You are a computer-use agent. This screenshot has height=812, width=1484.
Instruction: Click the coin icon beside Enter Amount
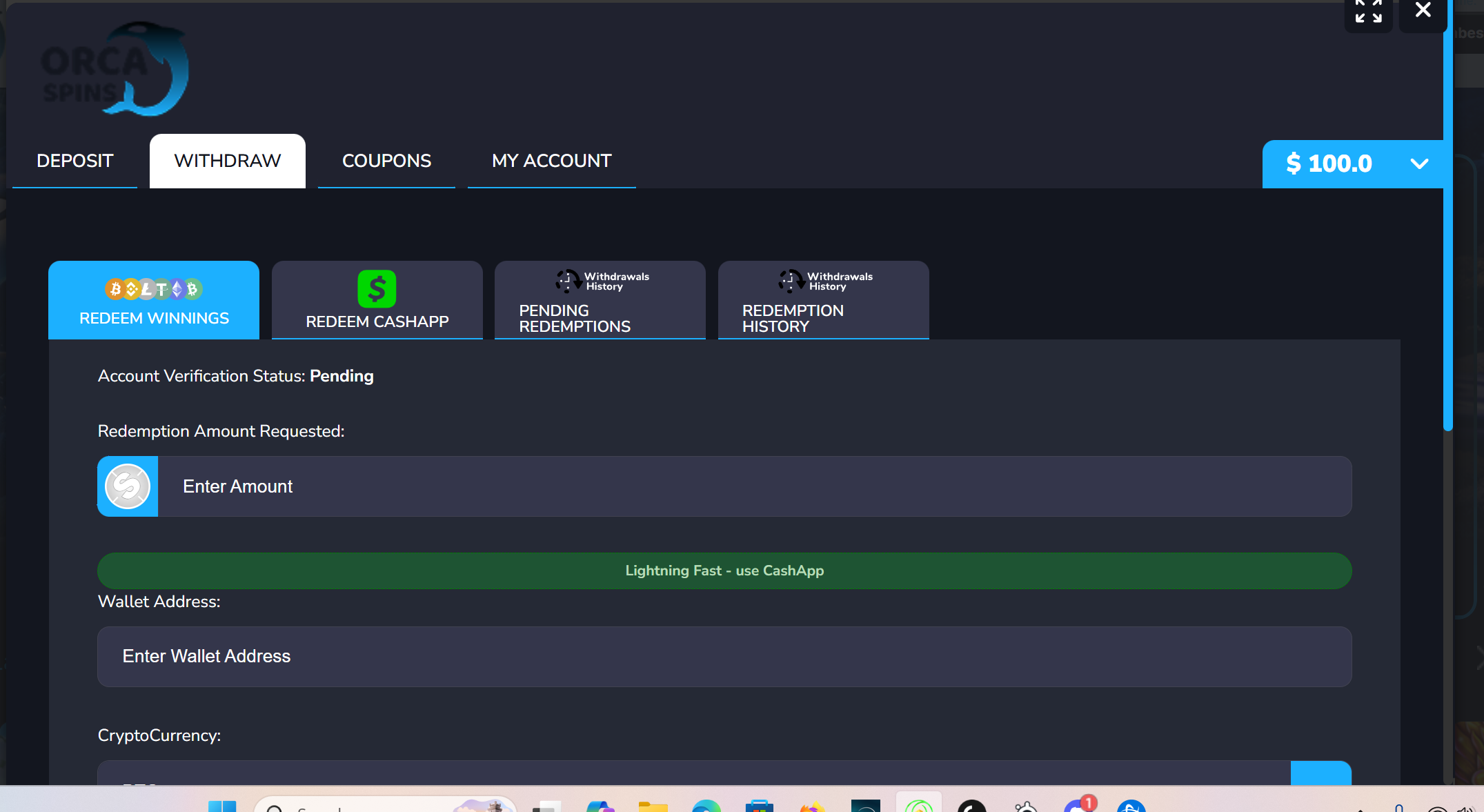128,486
